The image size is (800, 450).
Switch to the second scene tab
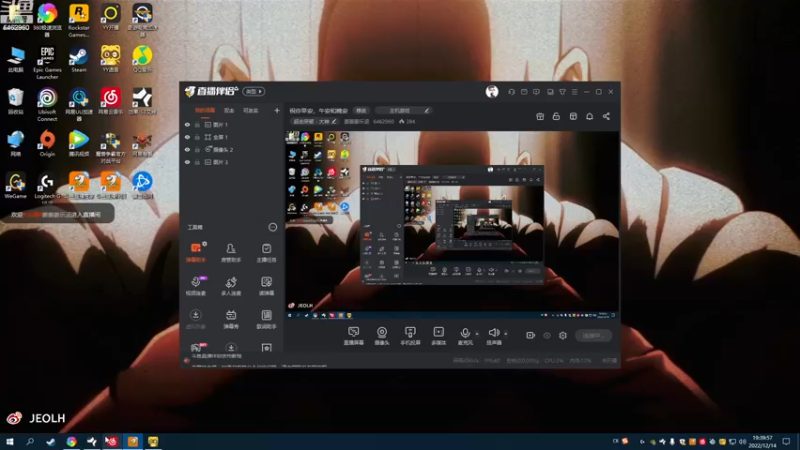229,110
